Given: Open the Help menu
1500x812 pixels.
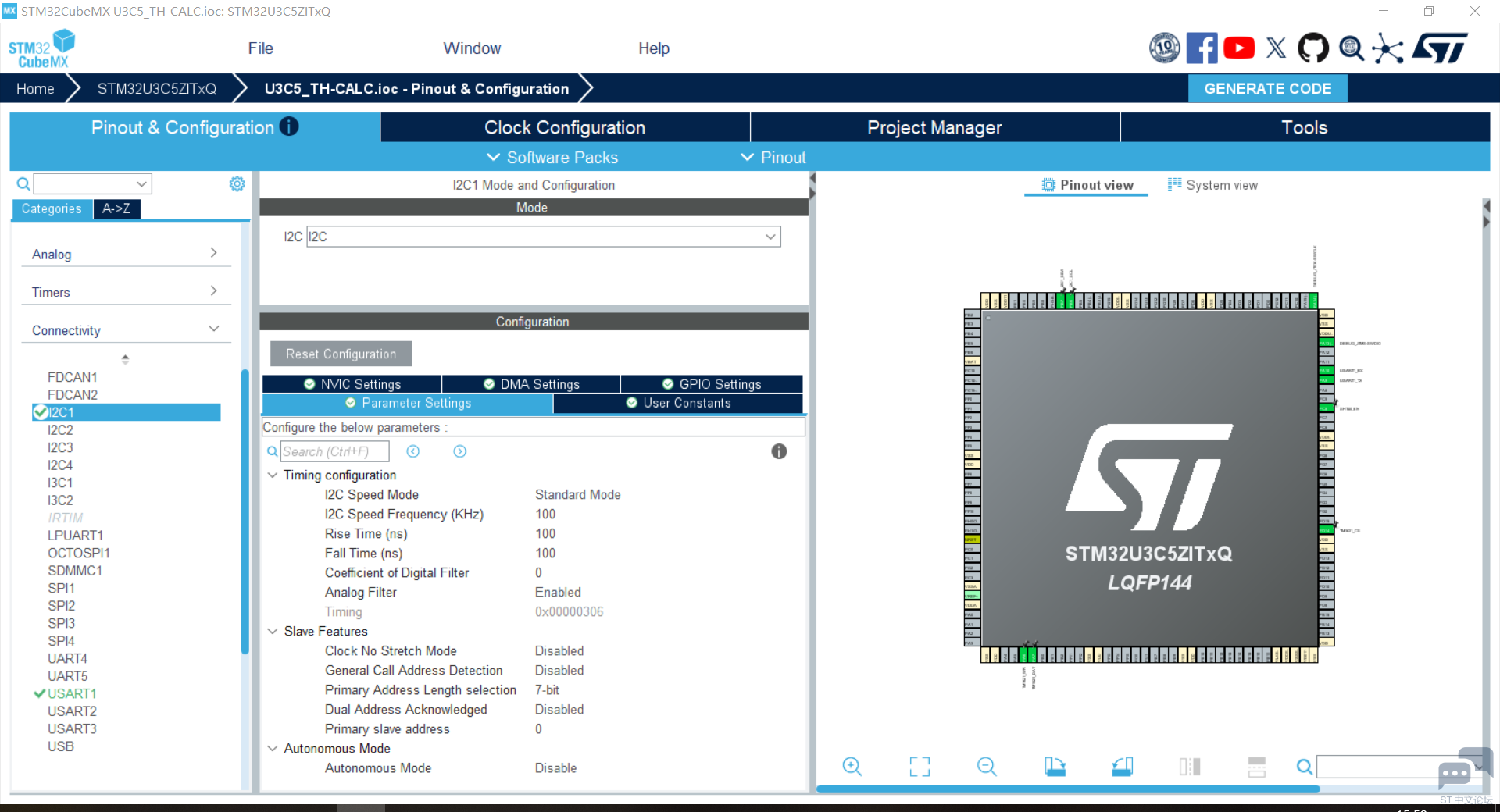Looking at the screenshot, I should (654, 48).
